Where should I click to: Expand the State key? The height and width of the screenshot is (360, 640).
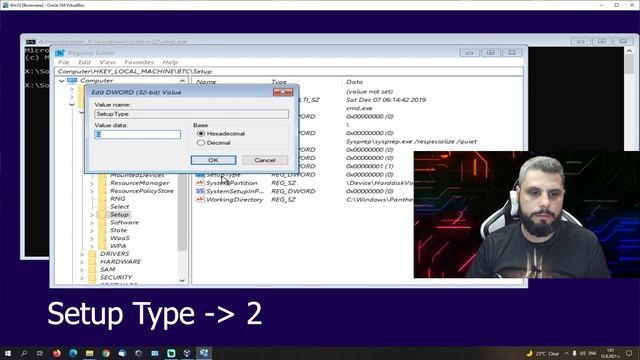click(91, 230)
